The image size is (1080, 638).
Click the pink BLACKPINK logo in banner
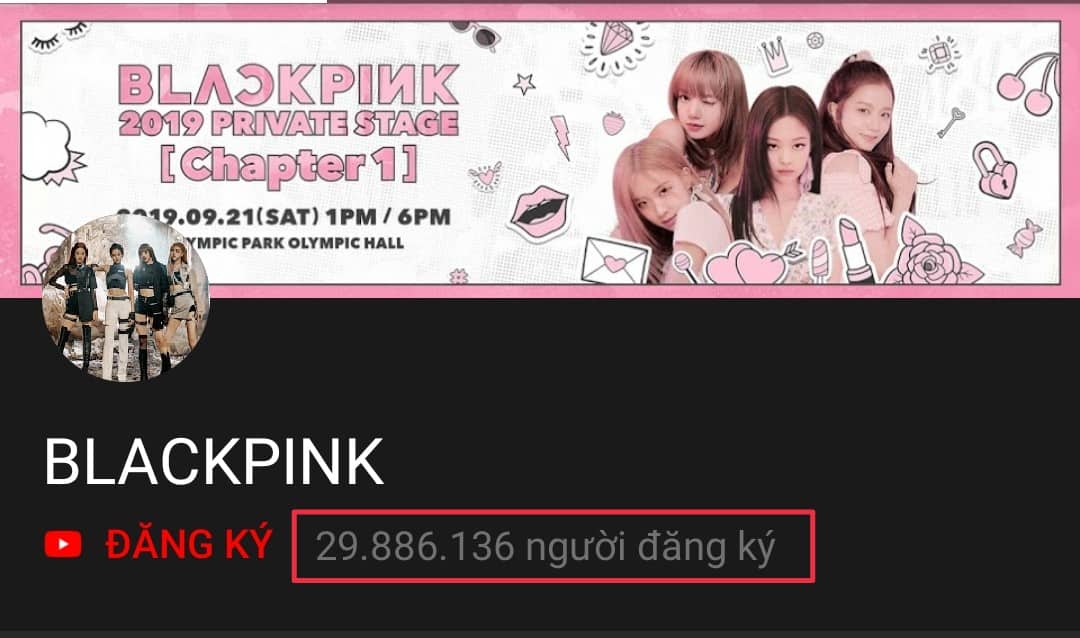(289, 85)
